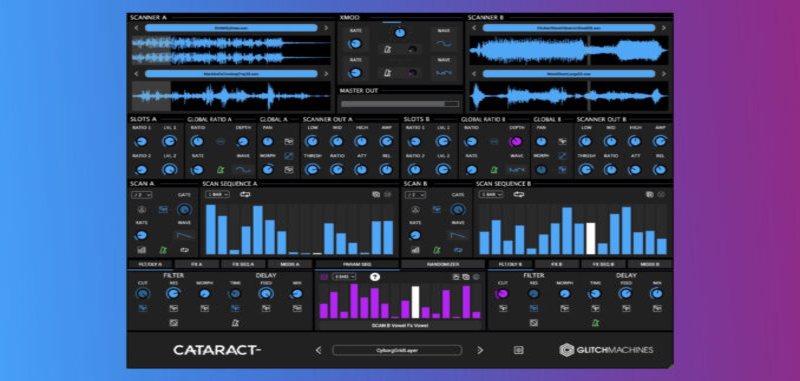The image size is (800, 381).
Task: Open the WAVE selector in Global Ratio B
Action: (x=517, y=170)
